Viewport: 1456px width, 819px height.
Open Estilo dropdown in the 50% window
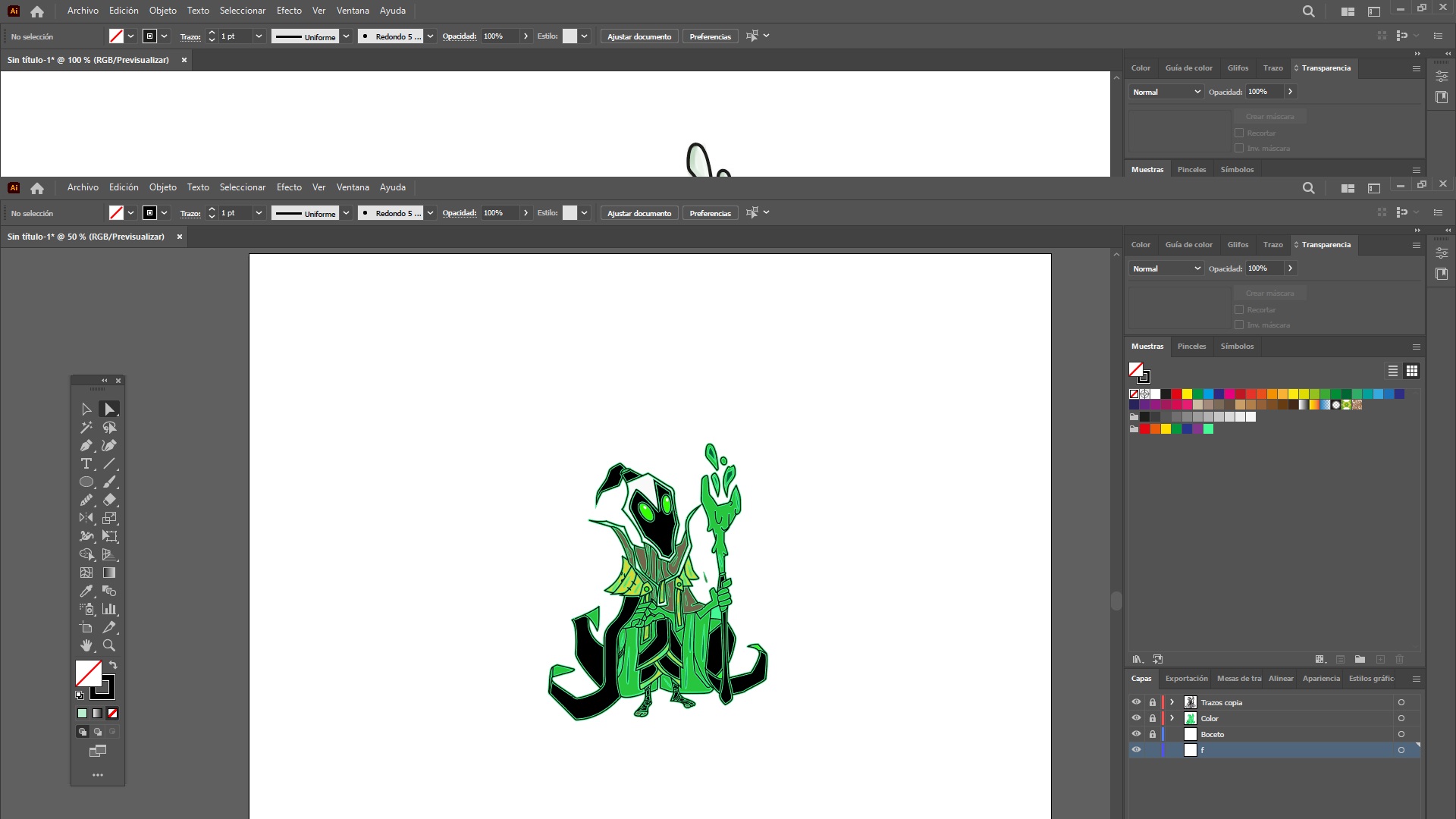pyautogui.click(x=585, y=213)
